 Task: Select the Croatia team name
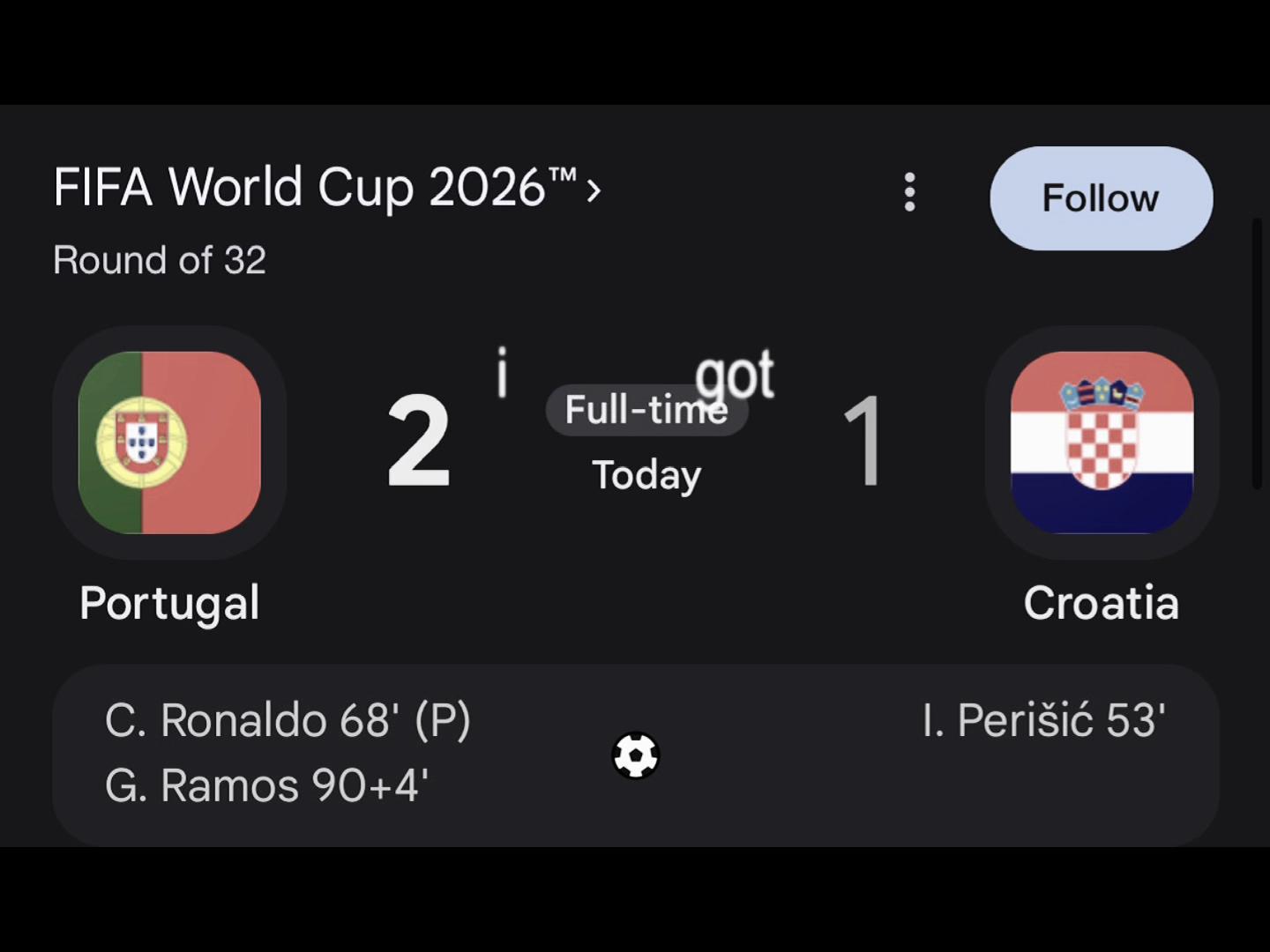tap(1101, 604)
